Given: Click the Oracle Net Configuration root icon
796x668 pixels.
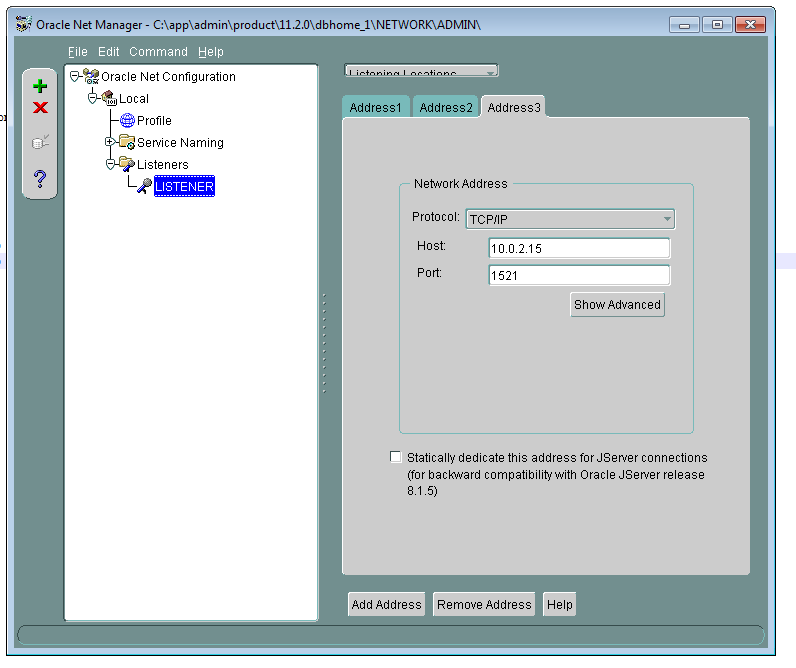Looking at the screenshot, I should pyautogui.click(x=91, y=76).
